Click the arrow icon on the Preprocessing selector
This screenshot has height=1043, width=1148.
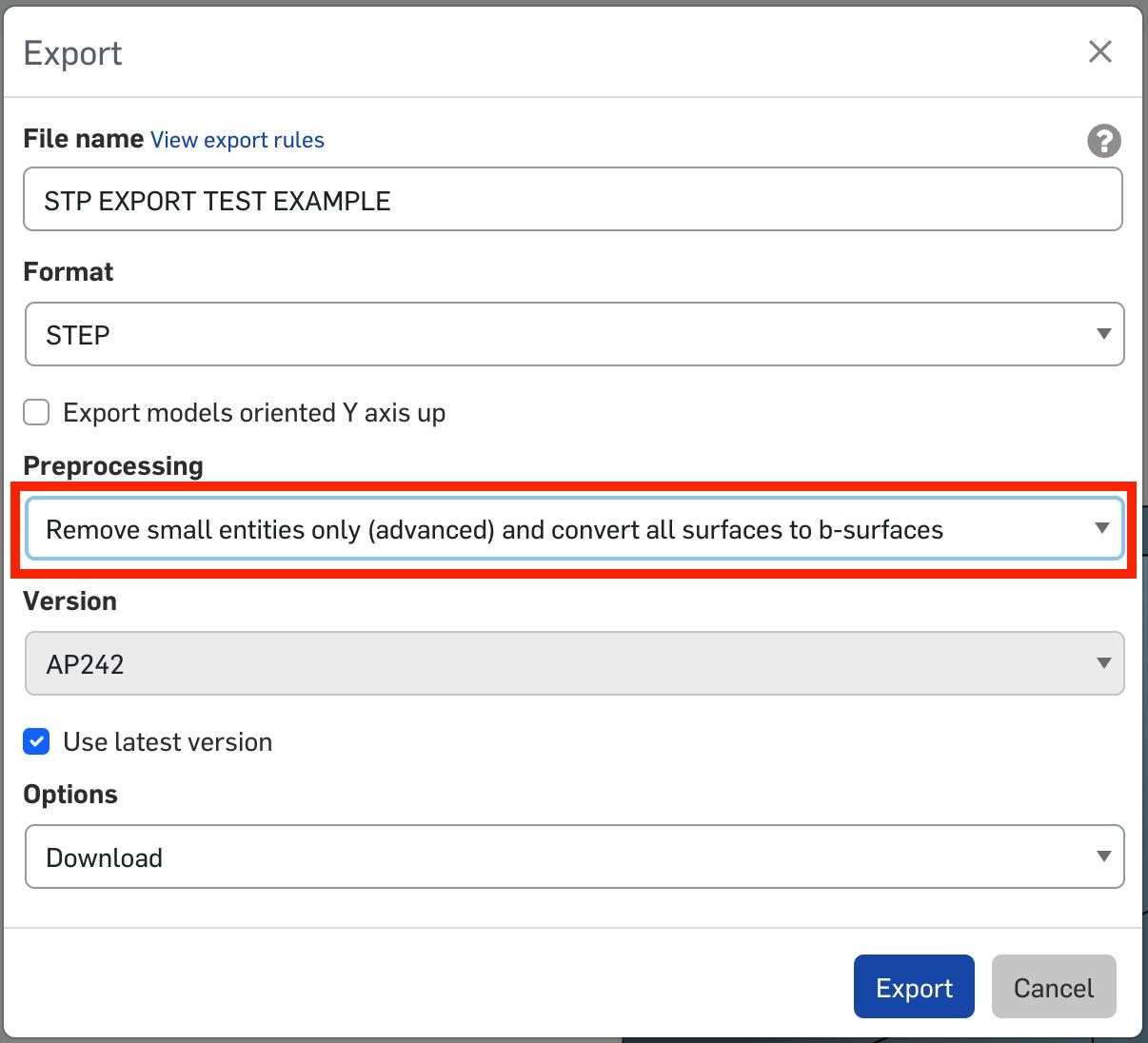(1102, 528)
